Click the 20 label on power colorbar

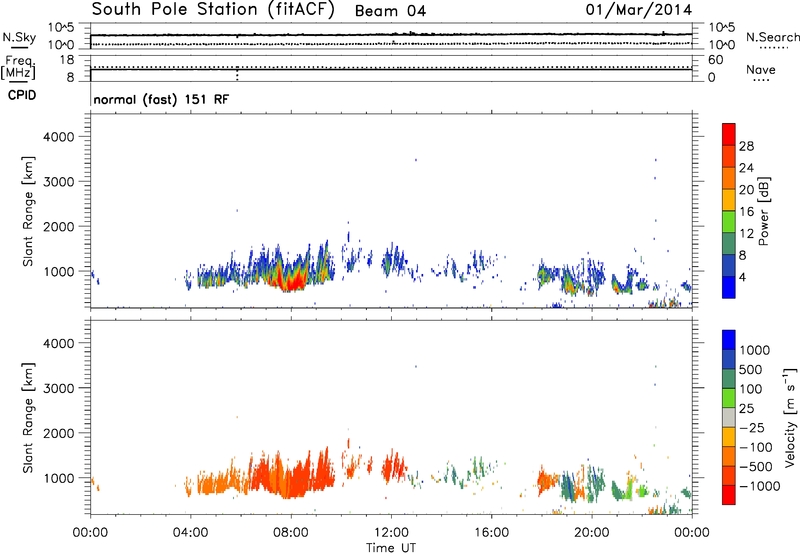coord(746,190)
